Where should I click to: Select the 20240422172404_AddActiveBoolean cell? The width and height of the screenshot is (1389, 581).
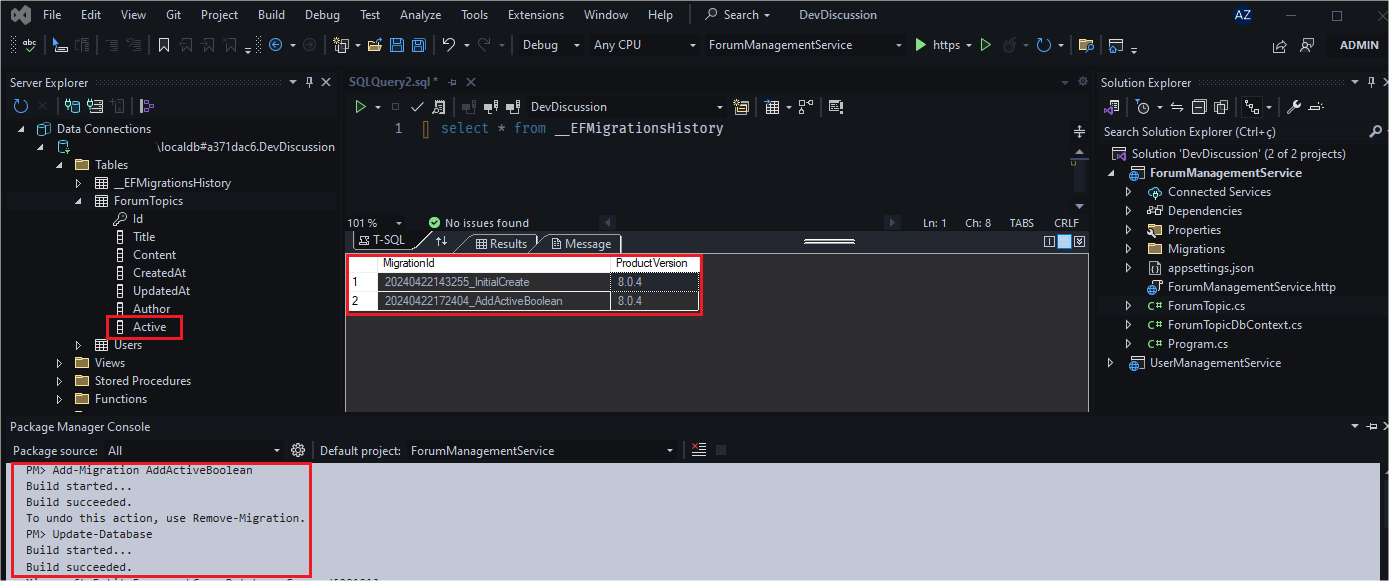coord(493,300)
